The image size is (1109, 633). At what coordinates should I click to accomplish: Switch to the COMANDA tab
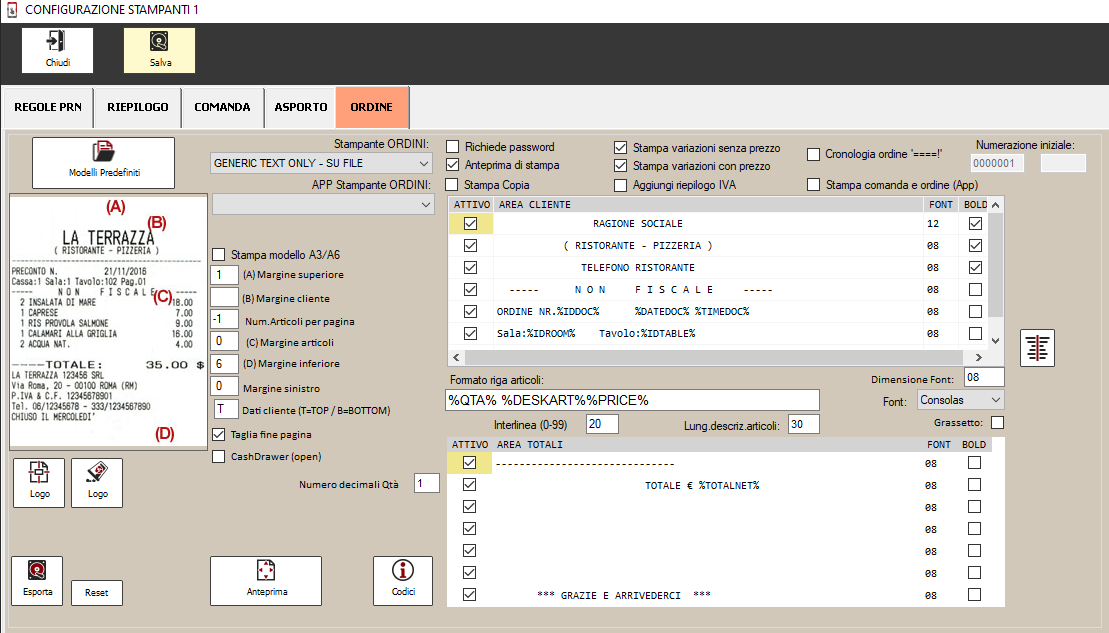tap(222, 107)
